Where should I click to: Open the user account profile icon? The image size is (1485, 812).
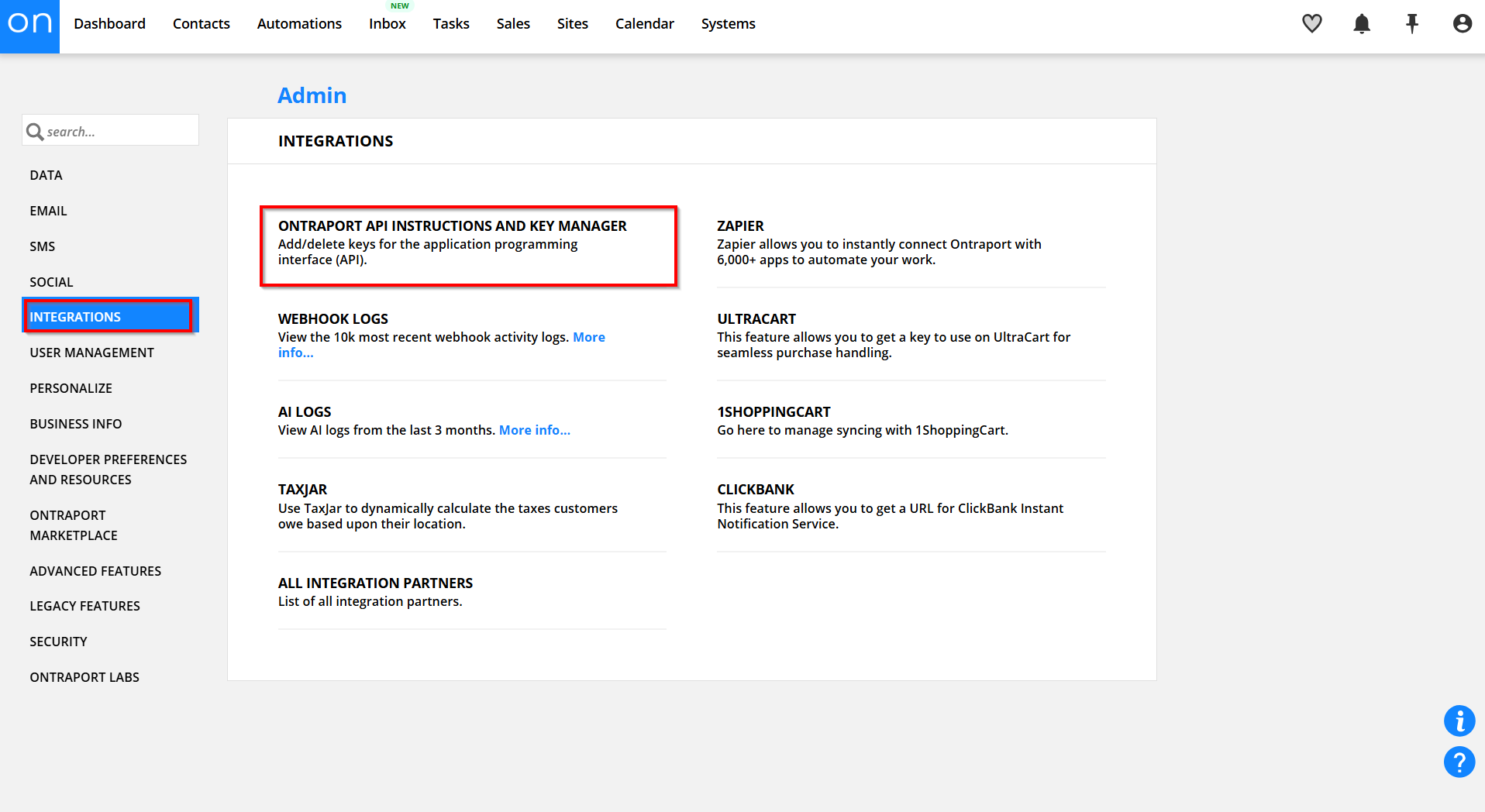click(x=1462, y=24)
